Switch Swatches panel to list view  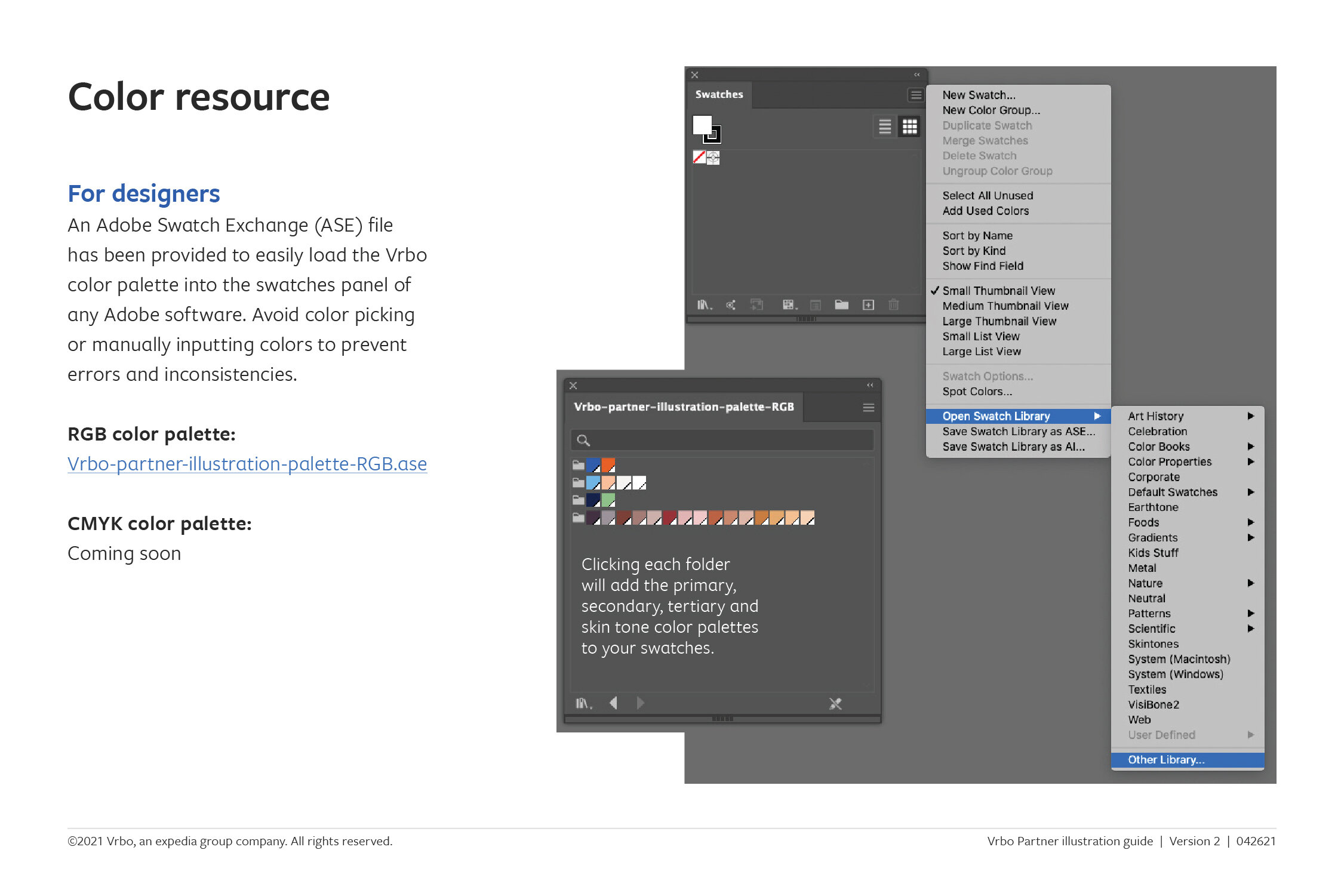point(885,127)
